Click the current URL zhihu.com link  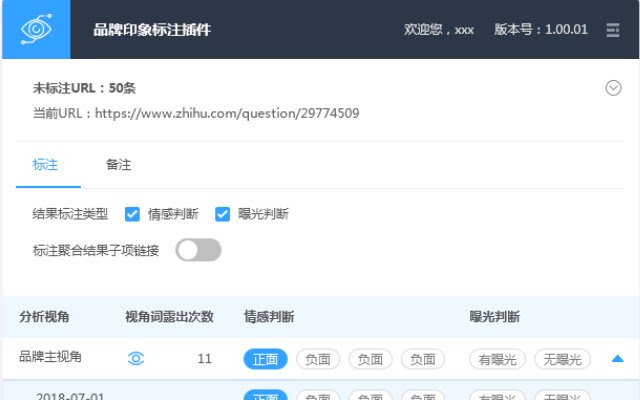227,113
